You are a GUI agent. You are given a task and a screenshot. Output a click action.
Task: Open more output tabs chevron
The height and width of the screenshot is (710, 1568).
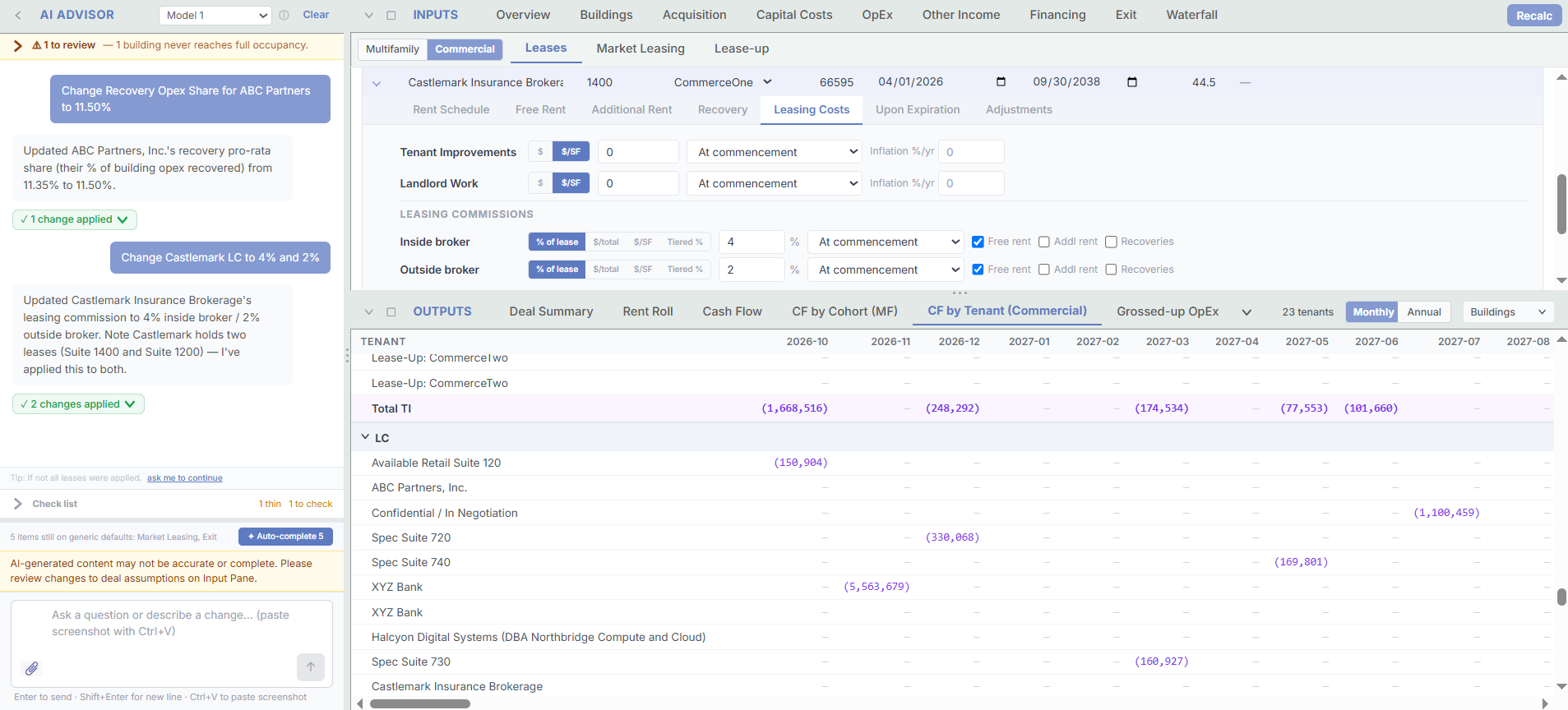tap(1247, 312)
